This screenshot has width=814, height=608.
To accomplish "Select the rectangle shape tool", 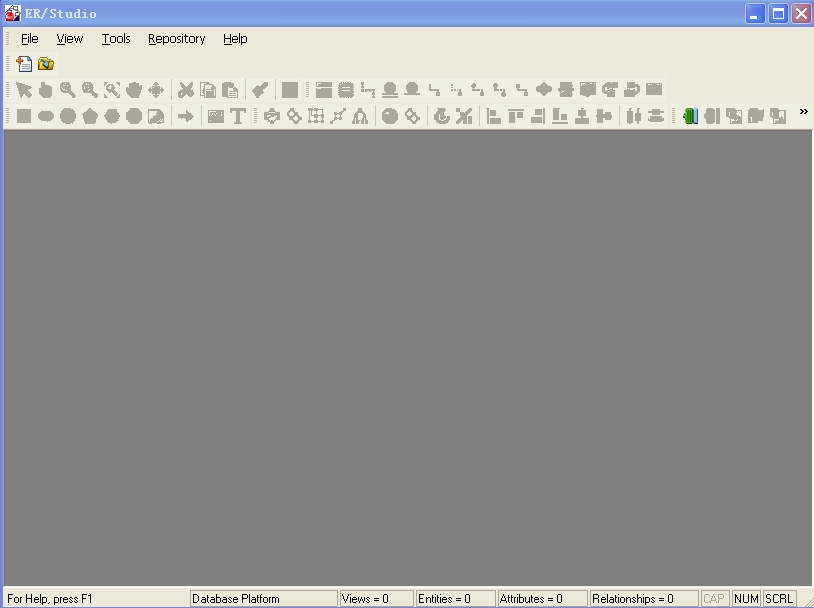I will (x=24, y=116).
